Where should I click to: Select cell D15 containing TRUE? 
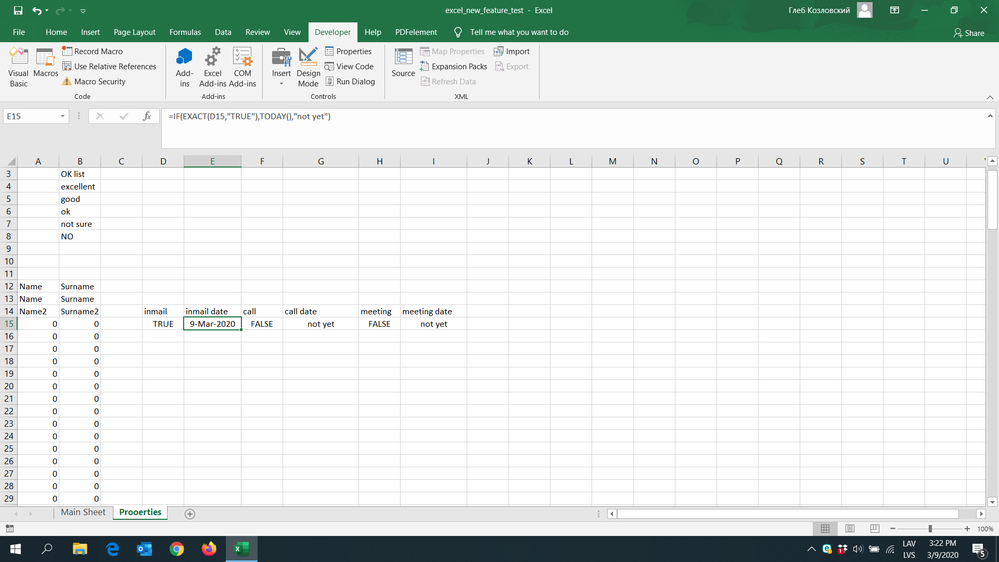pyautogui.click(x=163, y=324)
